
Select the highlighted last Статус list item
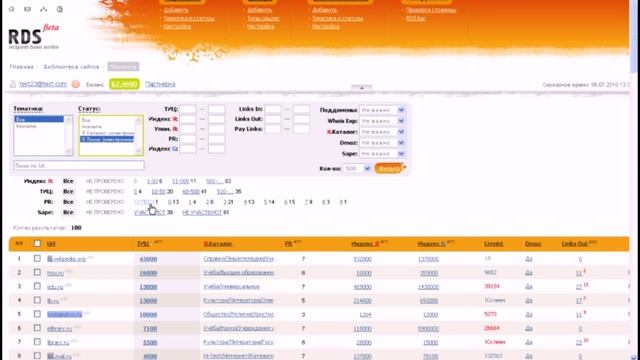[x=107, y=139]
